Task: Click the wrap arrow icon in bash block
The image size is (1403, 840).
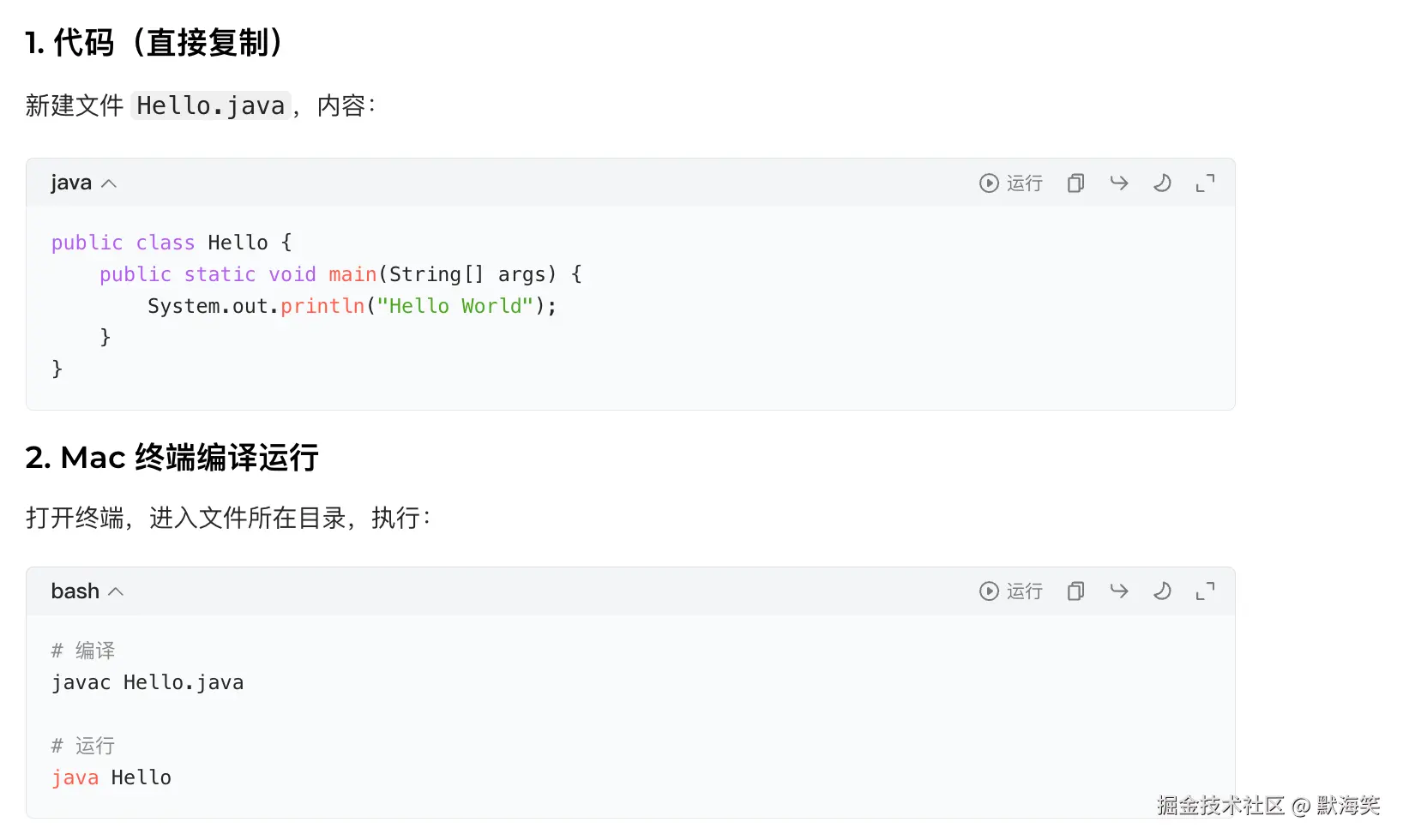Action: click(x=1119, y=591)
